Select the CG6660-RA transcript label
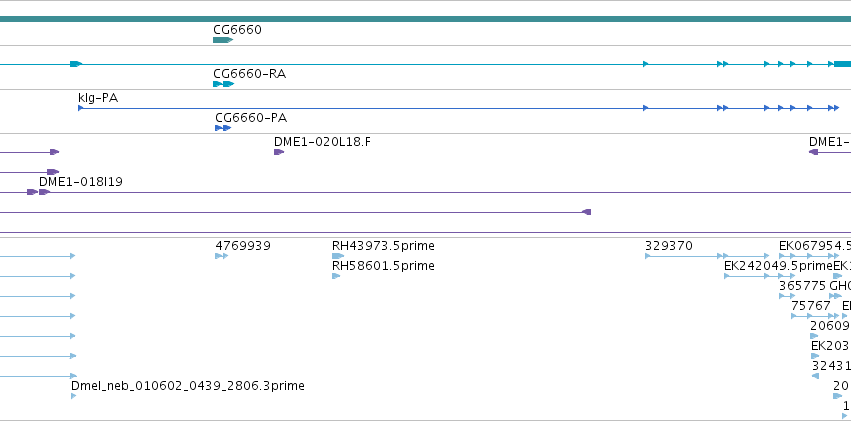Screen dimensions: 851x421 [x=250, y=74]
